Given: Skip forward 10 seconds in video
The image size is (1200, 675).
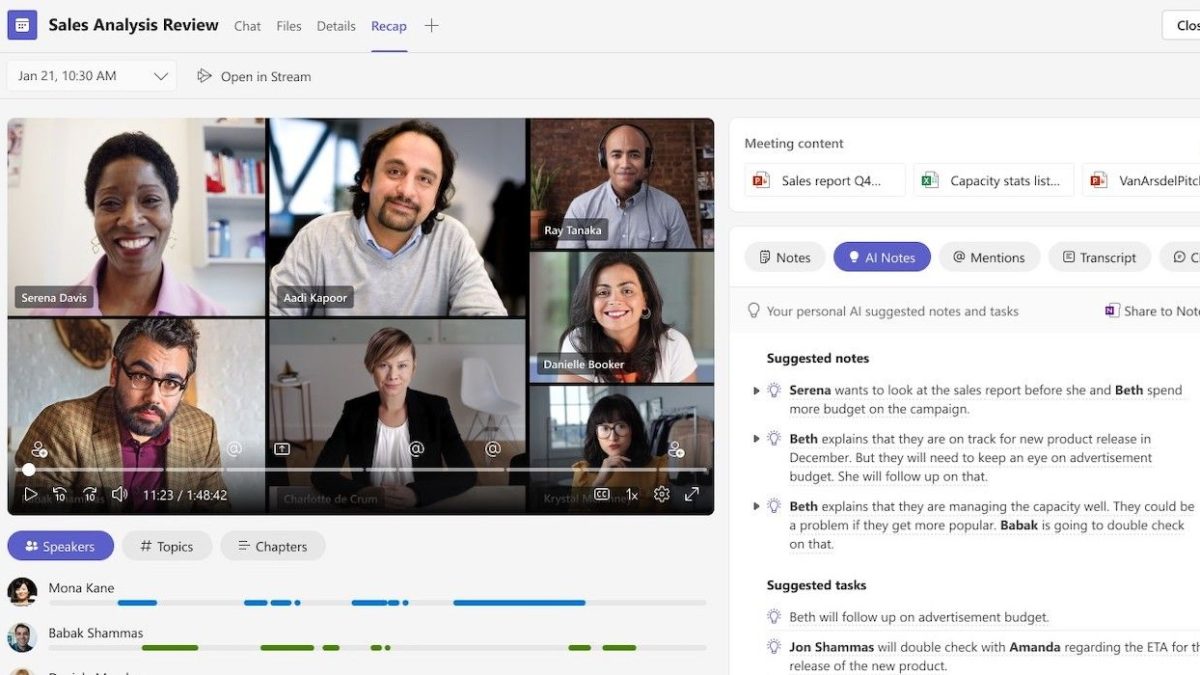Looking at the screenshot, I should pos(90,494).
